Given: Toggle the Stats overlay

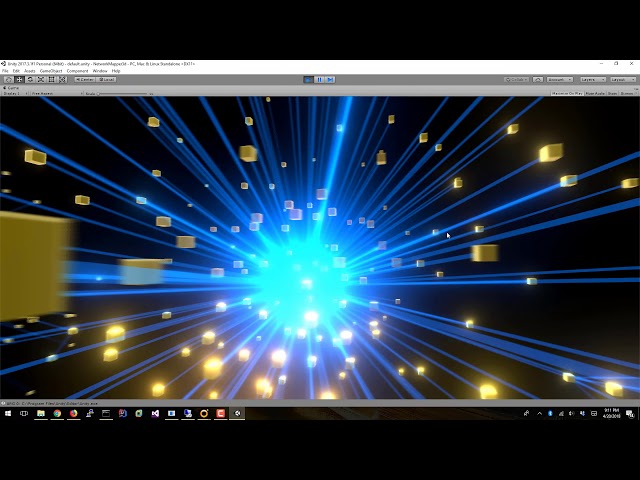Looking at the screenshot, I should (x=612, y=93).
